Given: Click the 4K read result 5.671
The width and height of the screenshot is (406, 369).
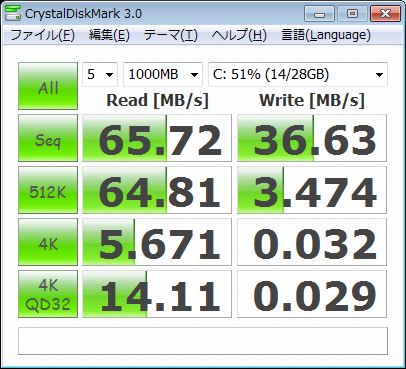Looking at the screenshot, I should pyautogui.click(x=157, y=242).
